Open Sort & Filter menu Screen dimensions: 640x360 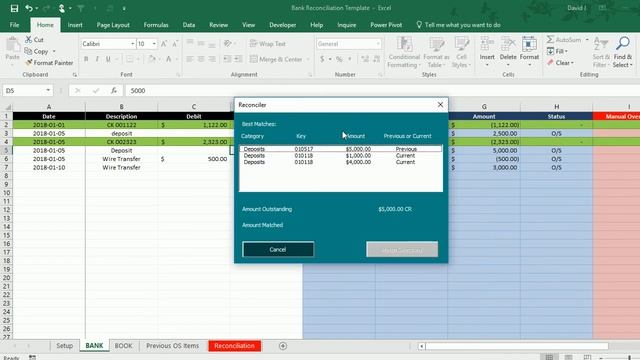[x=601, y=52]
